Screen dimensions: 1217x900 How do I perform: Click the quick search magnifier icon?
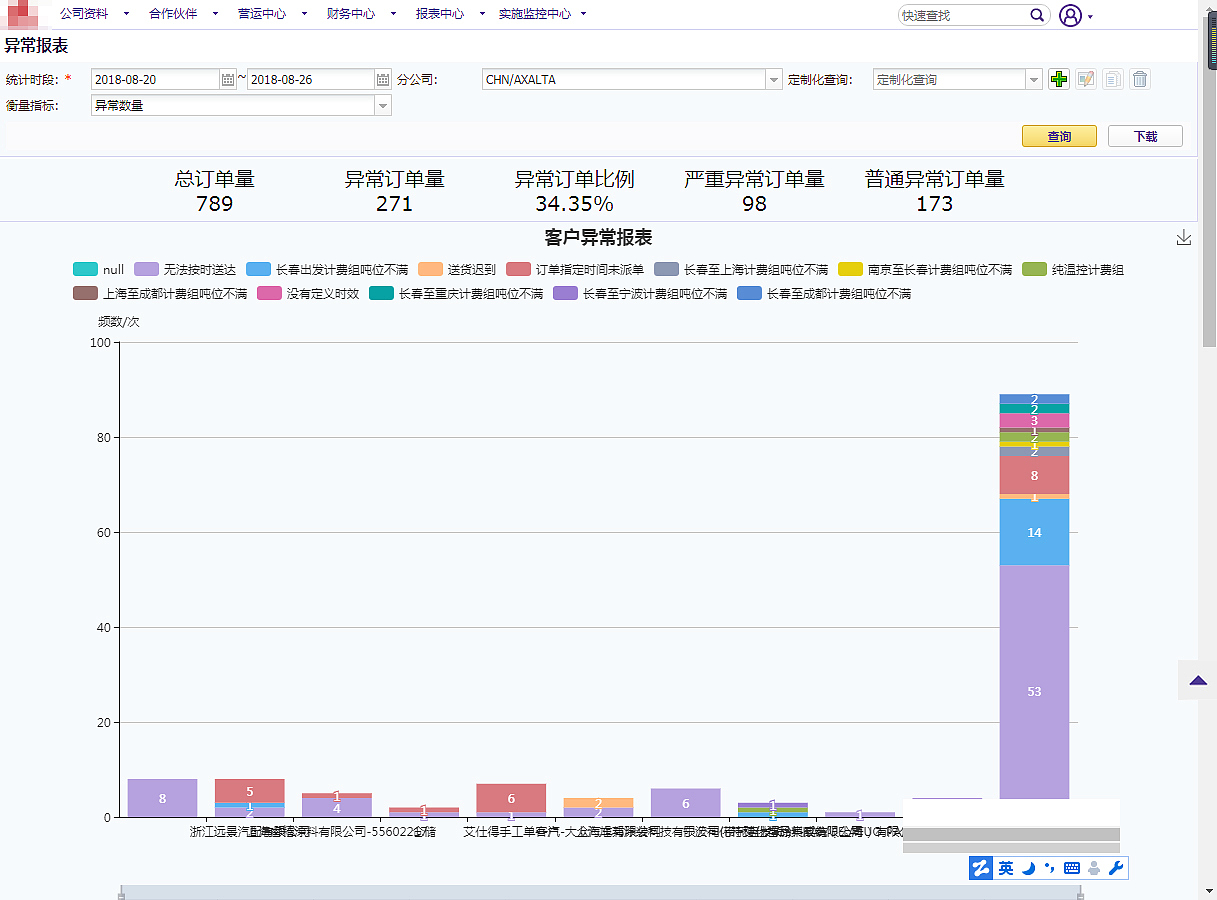pos(1037,15)
